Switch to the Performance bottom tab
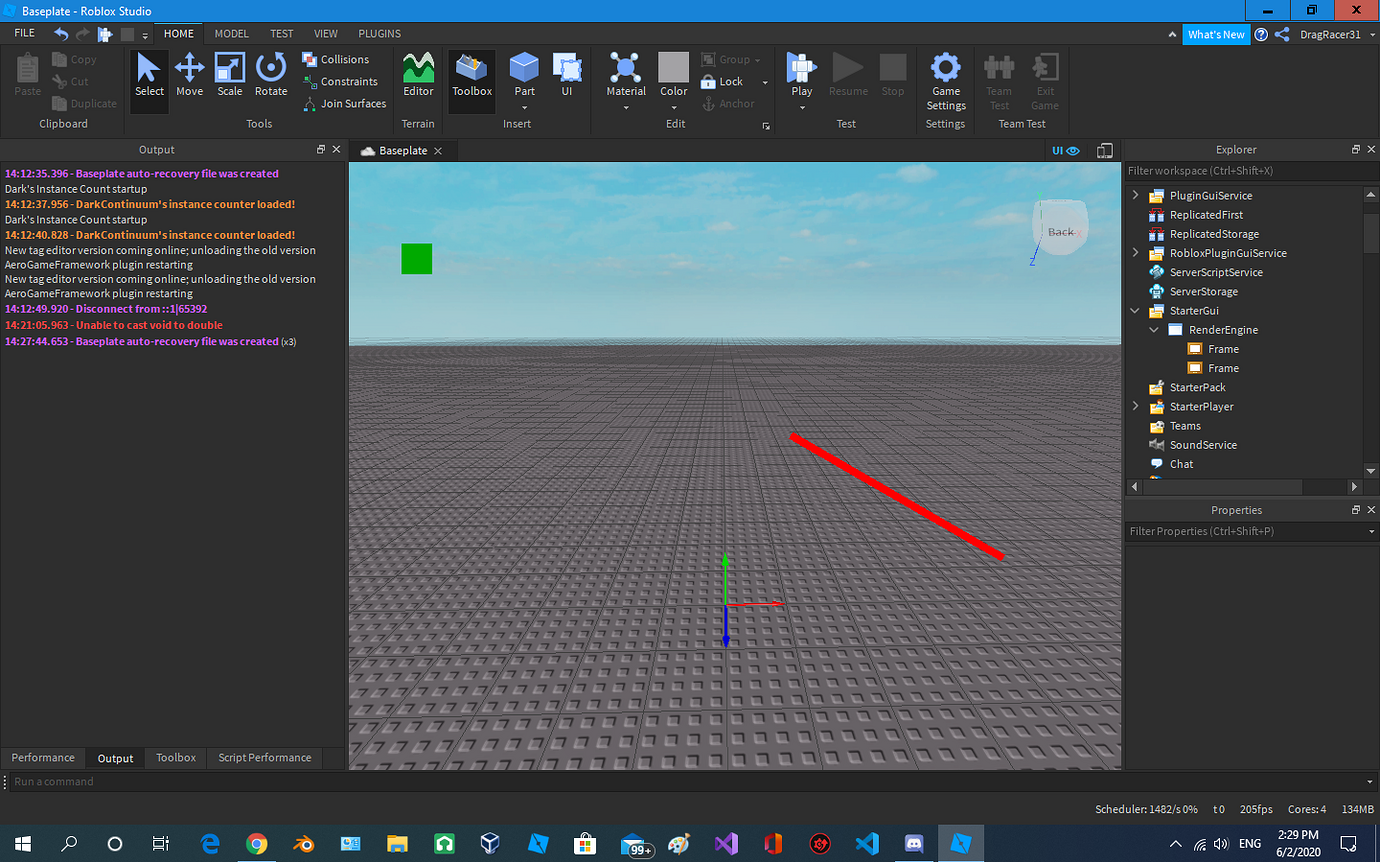The width and height of the screenshot is (1380, 862). point(43,758)
